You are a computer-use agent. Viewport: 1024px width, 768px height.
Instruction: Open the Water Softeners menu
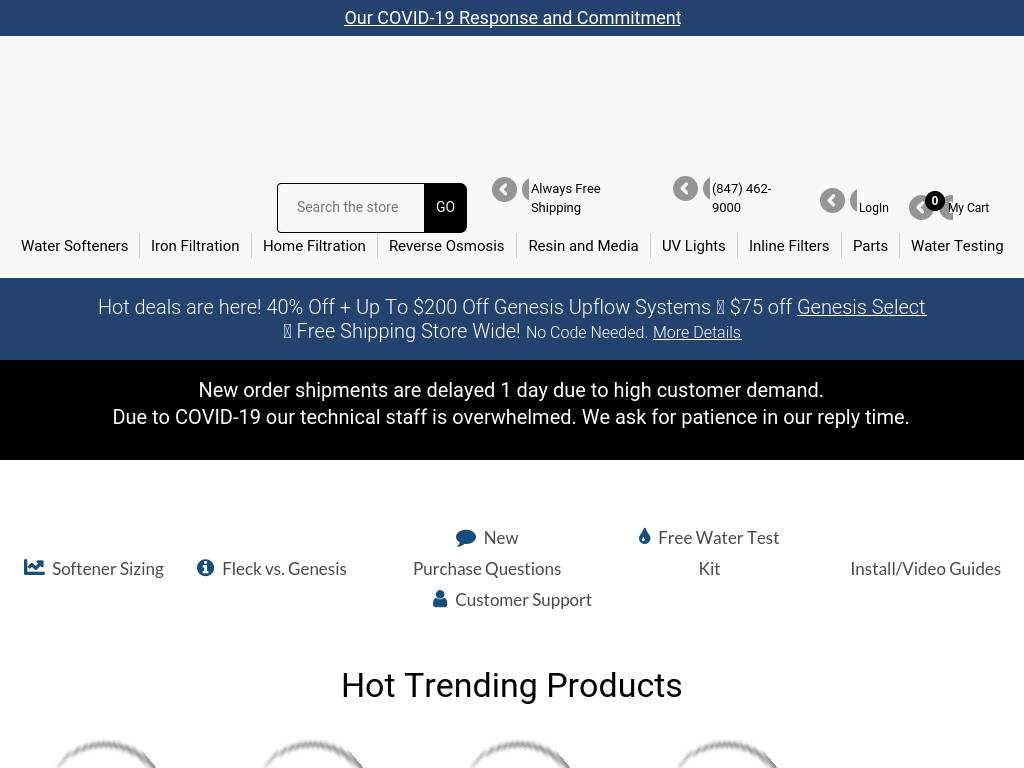coord(75,246)
